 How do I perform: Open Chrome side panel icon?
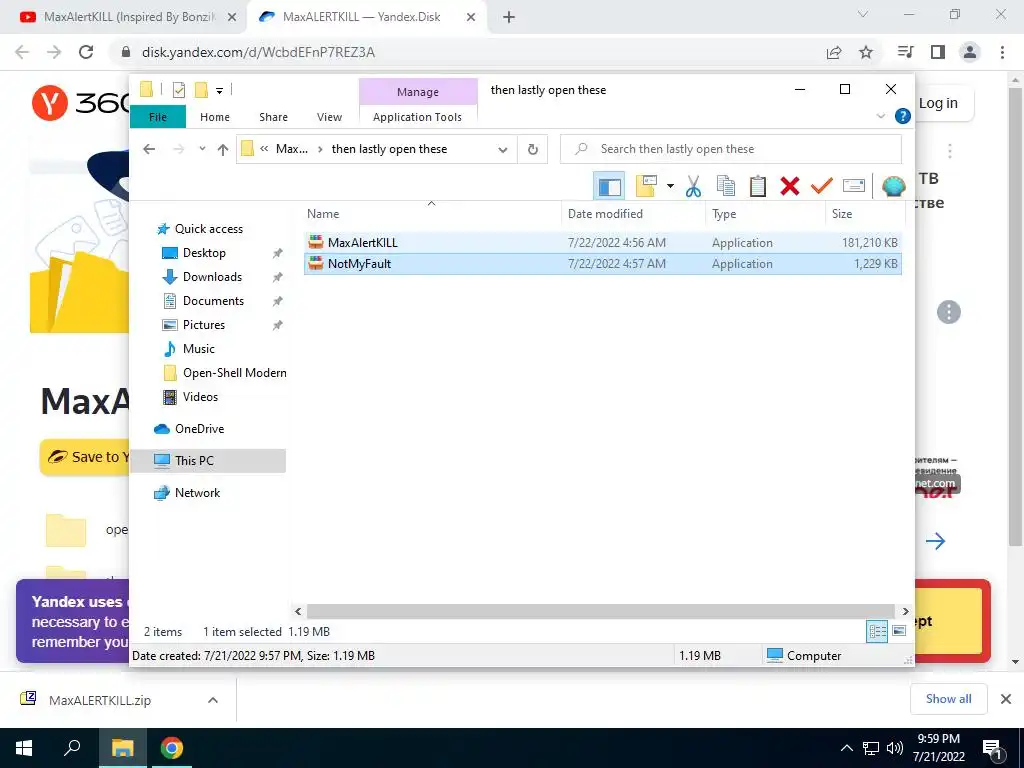click(x=938, y=52)
